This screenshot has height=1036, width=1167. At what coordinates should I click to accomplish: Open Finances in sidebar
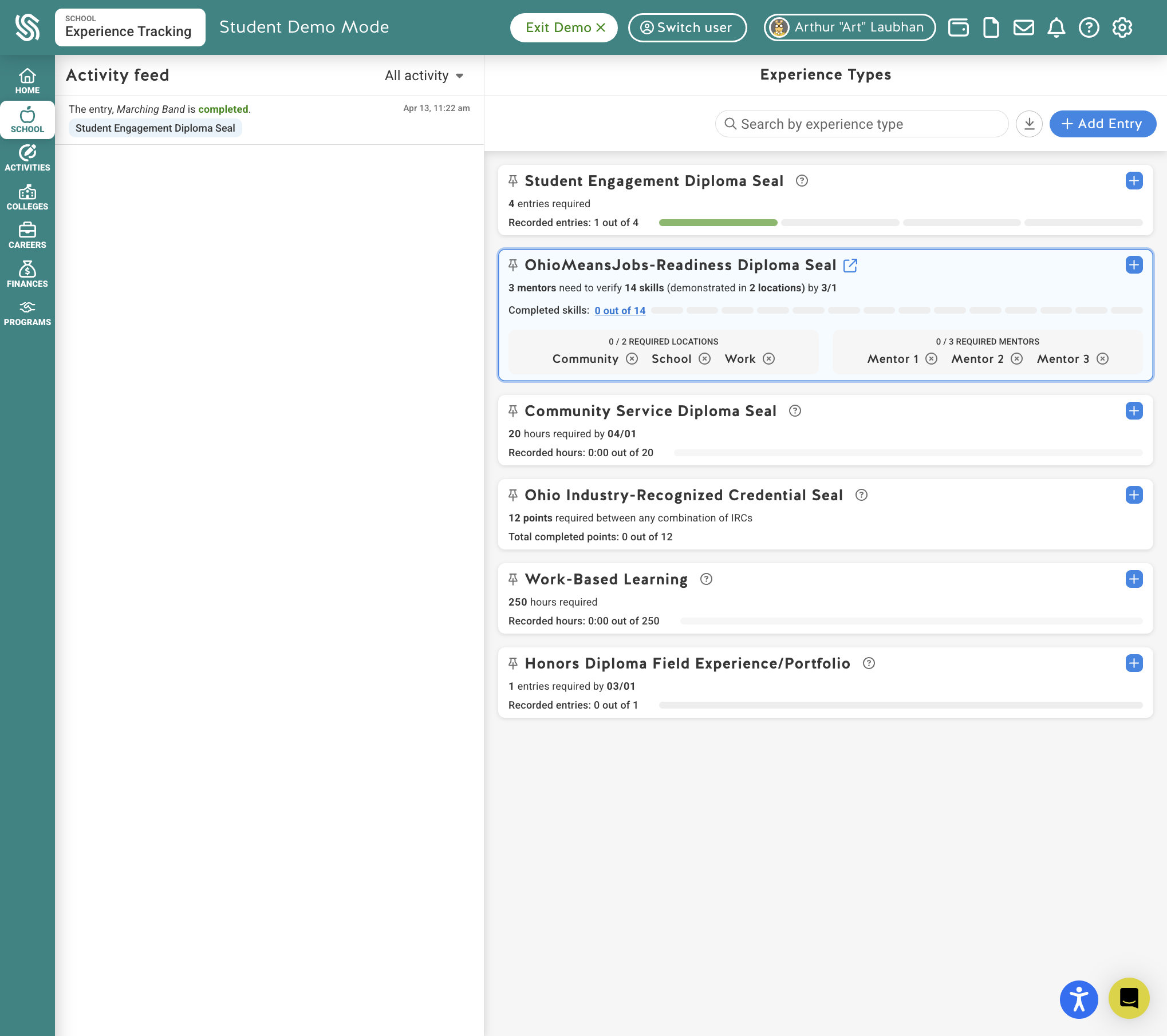27,275
